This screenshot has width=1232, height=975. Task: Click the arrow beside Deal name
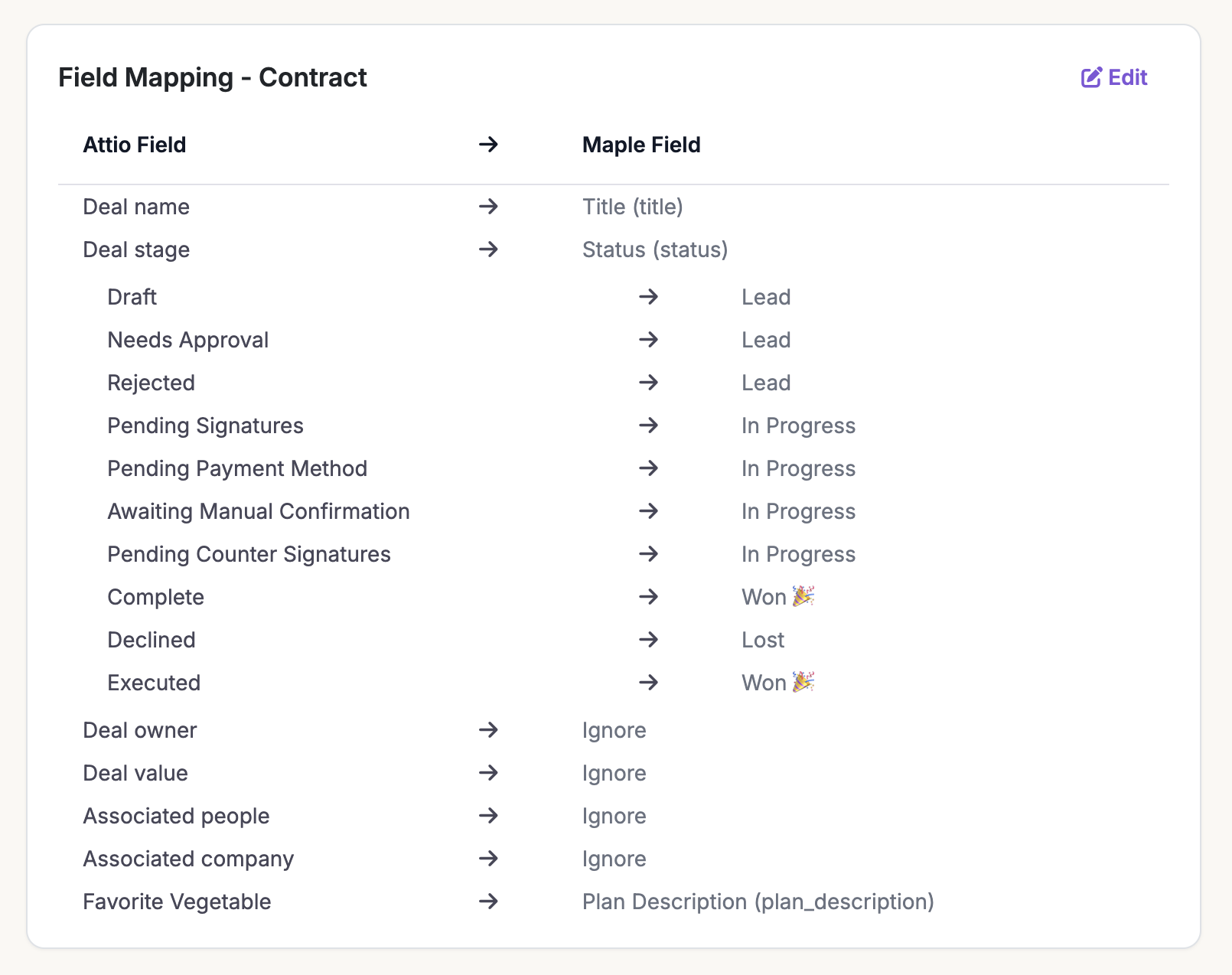click(x=488, y=207)
